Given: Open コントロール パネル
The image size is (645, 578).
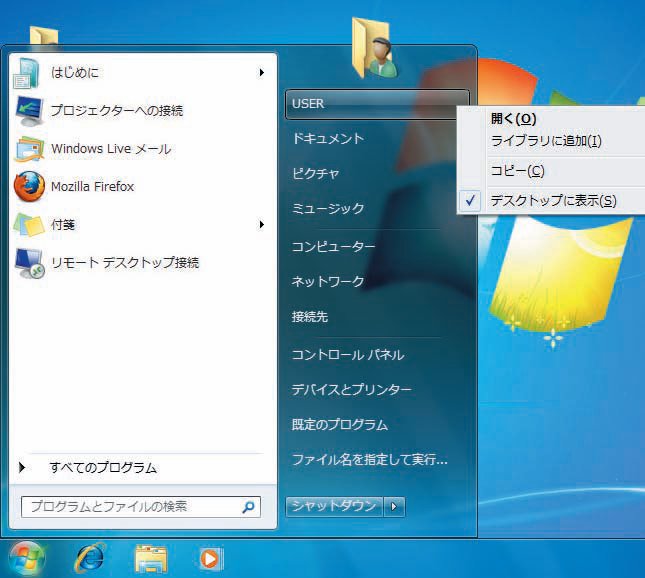Looking at the screenshot, I should pyautogui.click(x=348, y=355).
